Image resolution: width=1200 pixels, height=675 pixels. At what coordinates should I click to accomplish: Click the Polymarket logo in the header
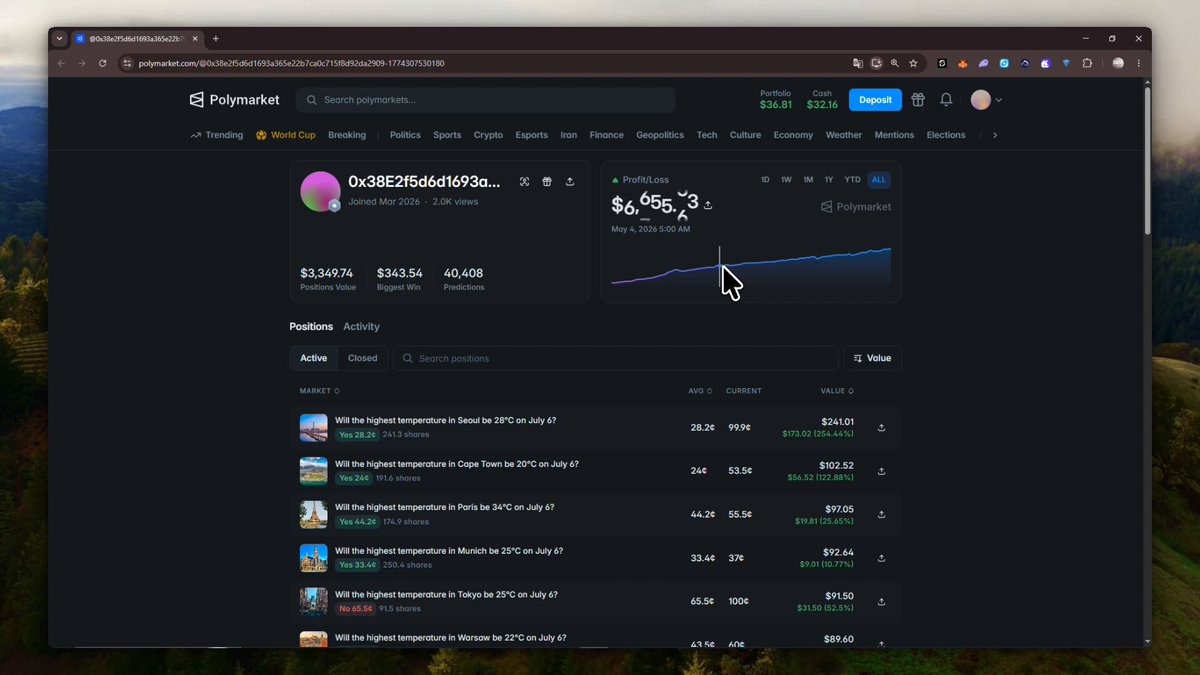[234, 100]
